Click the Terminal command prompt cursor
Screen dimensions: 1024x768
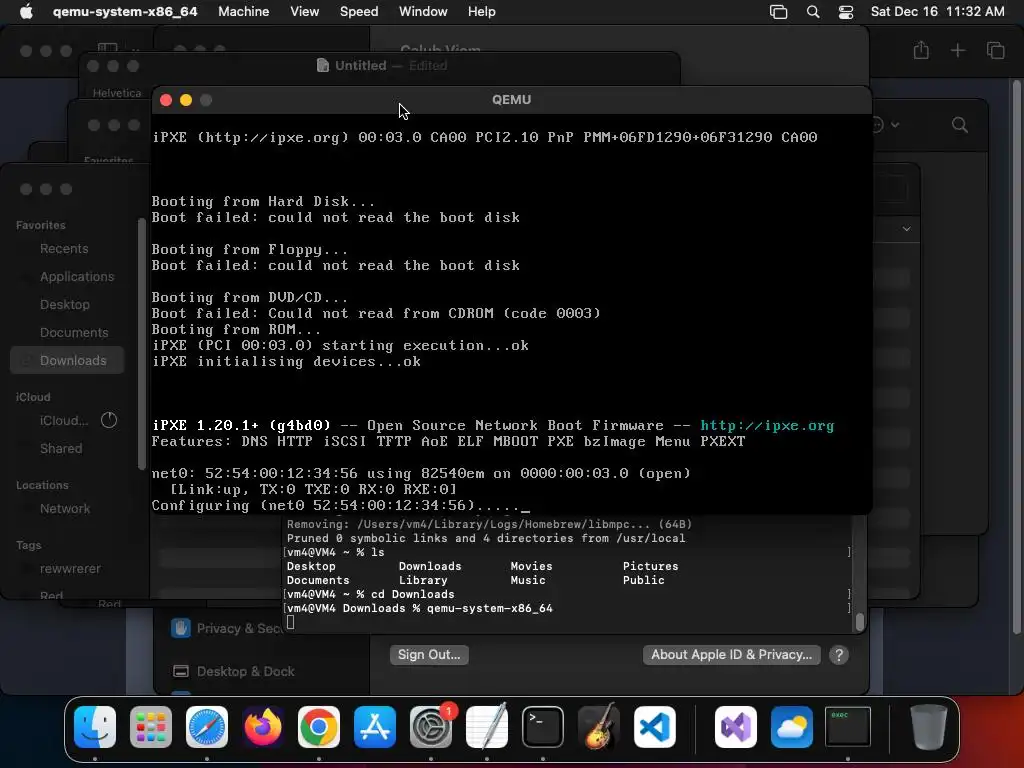pyautogui.click(x=291, y=622)
